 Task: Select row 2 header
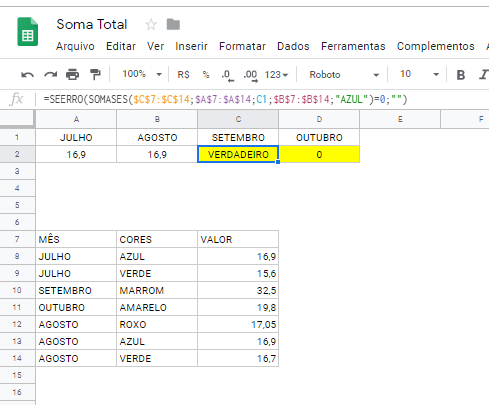[x=17, y=154]
